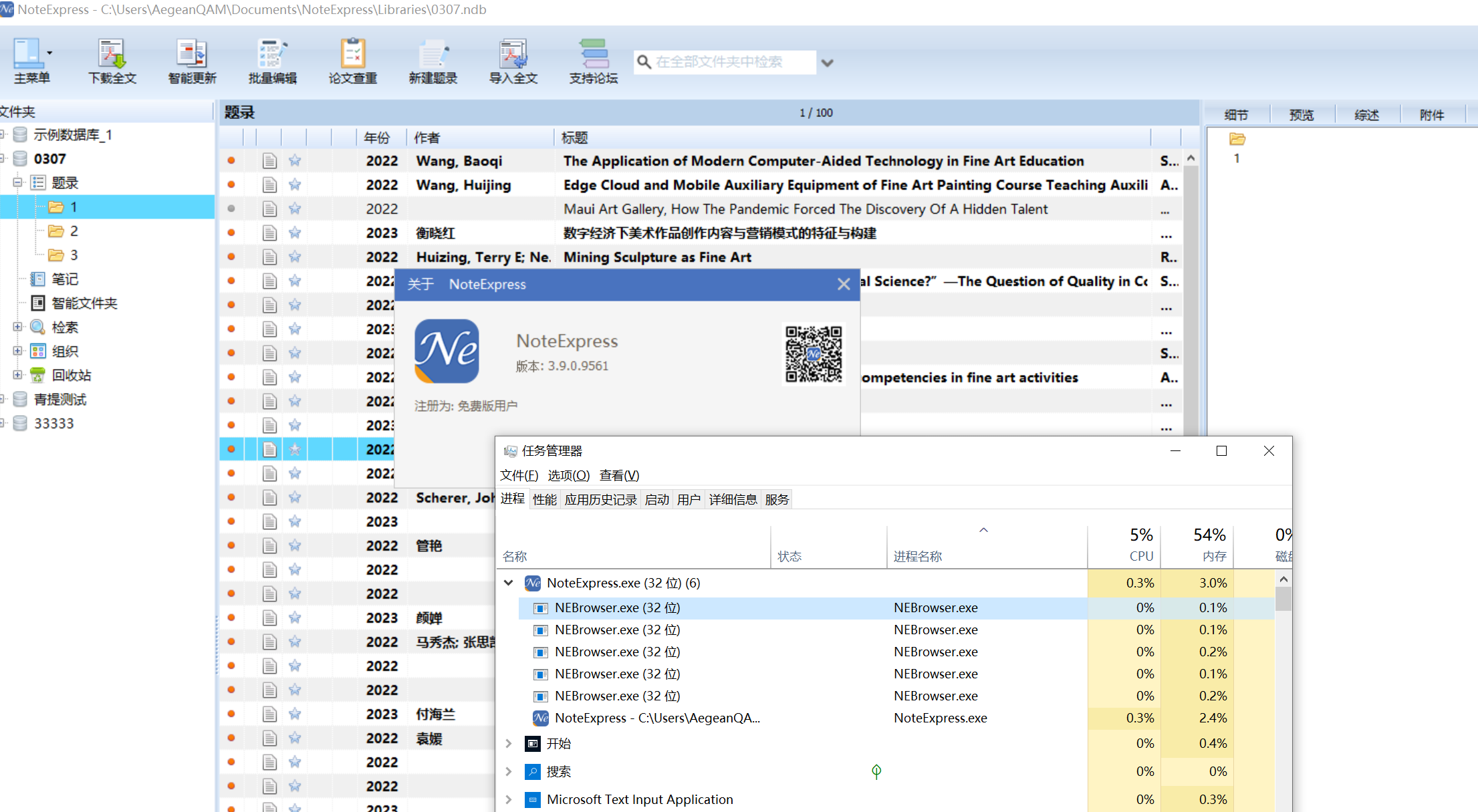The height and width of the screenshot is (812, 1478).
Task: Open folder 2 under 题录
Action: (x=64, y=231)
